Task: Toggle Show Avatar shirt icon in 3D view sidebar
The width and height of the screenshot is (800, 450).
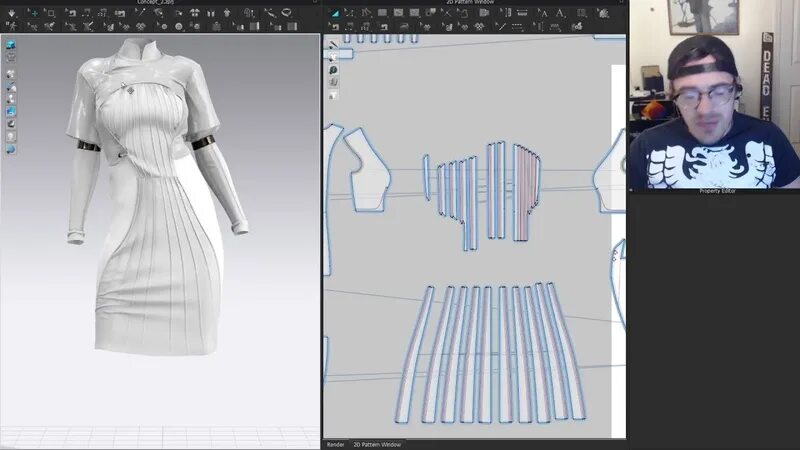Action: point(11,58)
